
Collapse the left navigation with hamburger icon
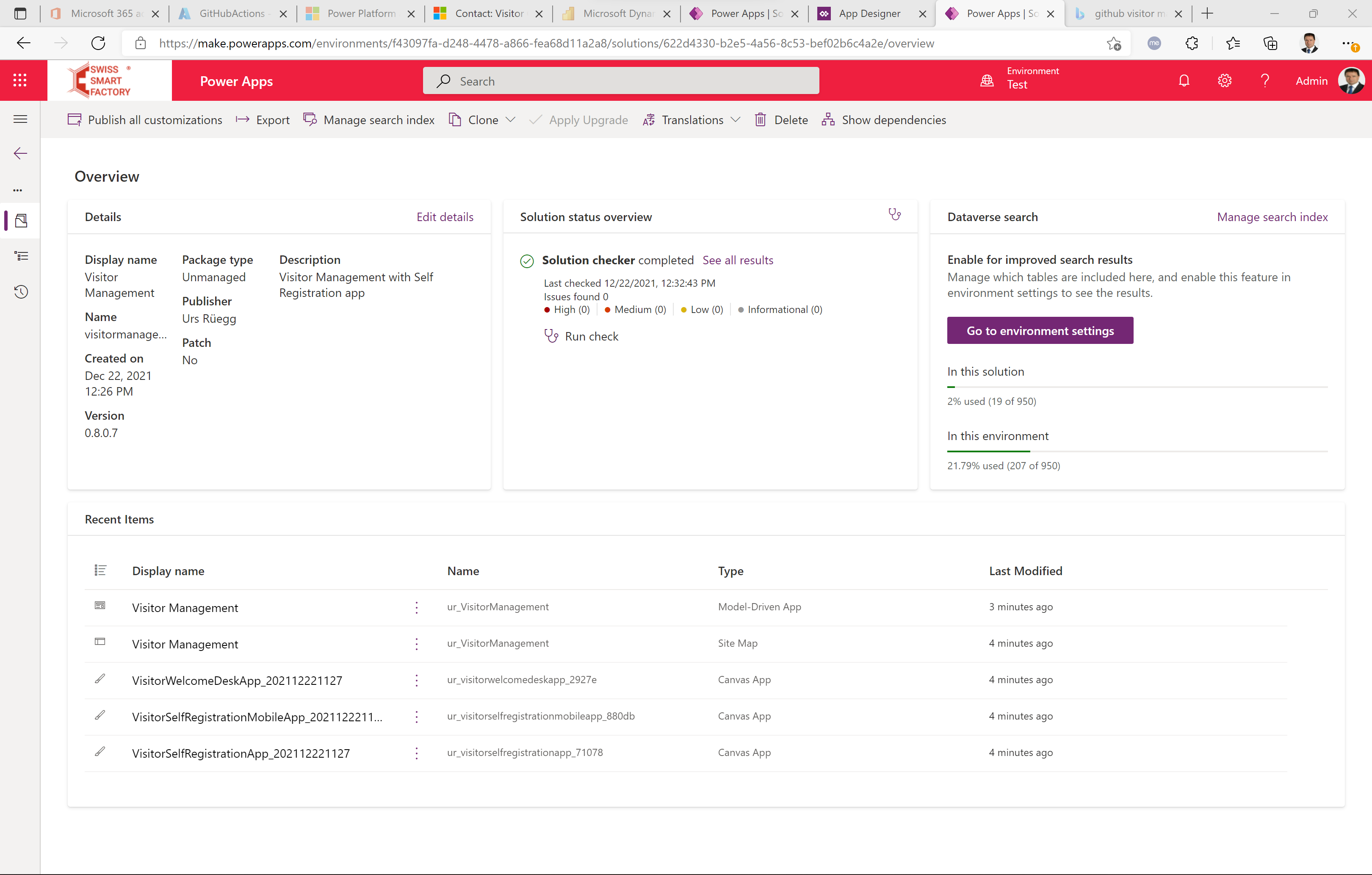[20, 119]
